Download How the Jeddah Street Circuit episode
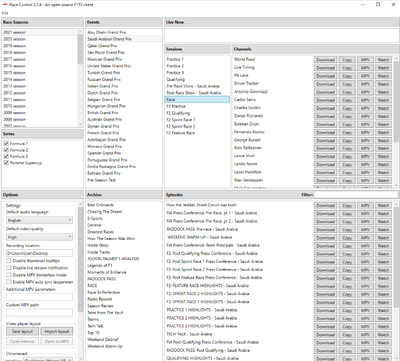Viewport: 400px width, 361px height. click(x=325, y=205)
